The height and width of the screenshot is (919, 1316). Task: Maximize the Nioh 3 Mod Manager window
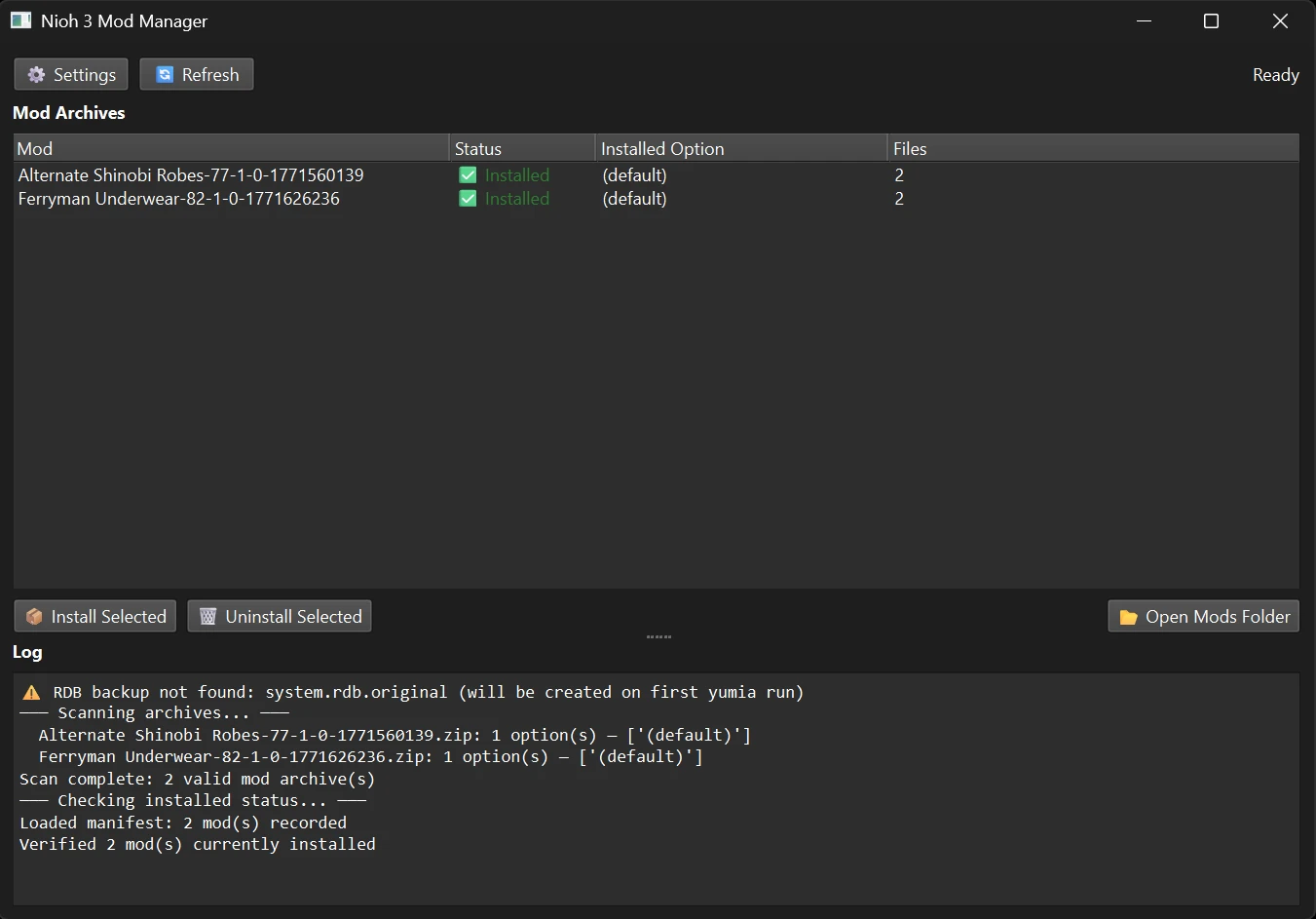coord(1212,20)
